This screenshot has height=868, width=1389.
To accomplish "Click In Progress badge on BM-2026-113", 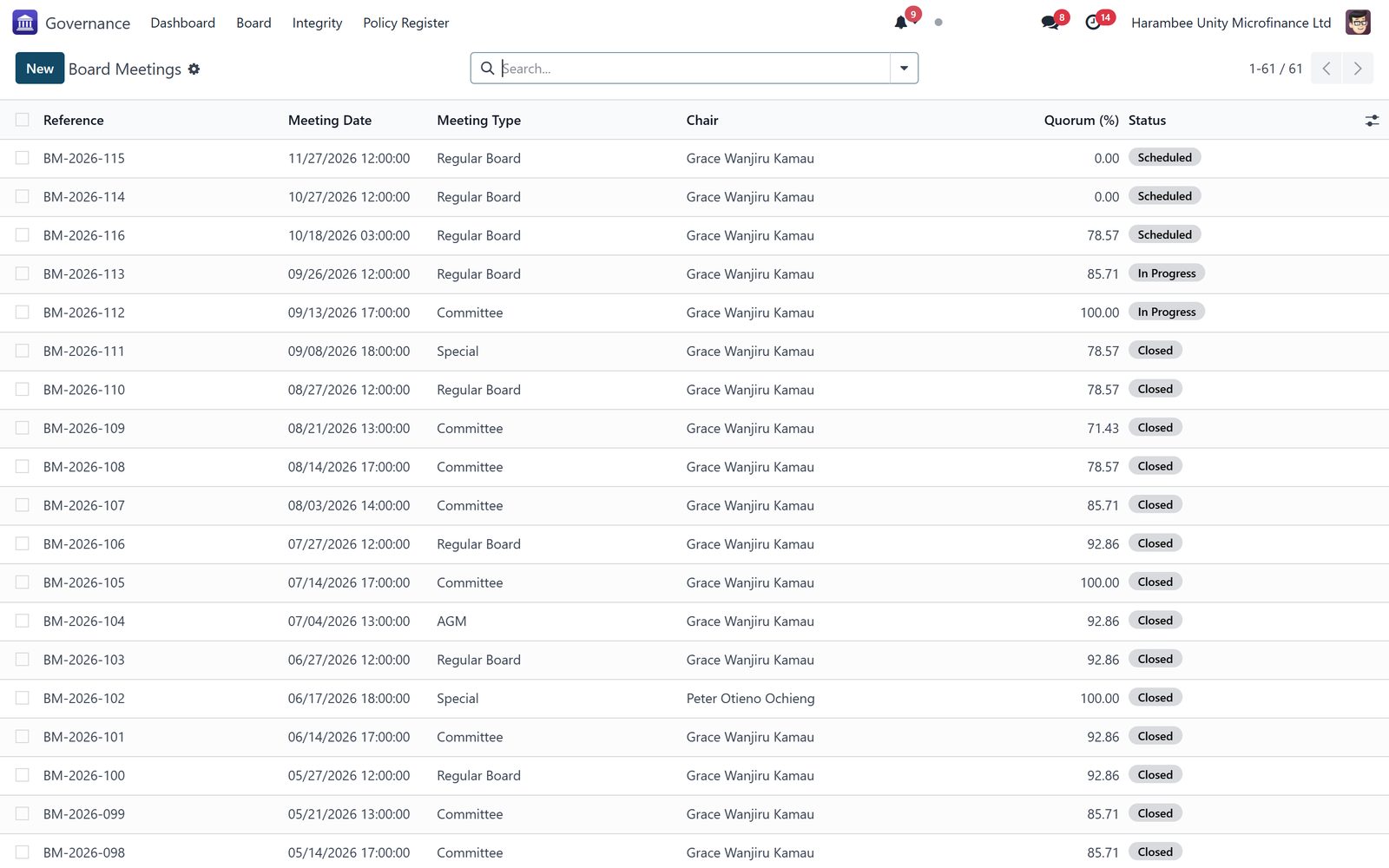I will (x=1166, y=273).
